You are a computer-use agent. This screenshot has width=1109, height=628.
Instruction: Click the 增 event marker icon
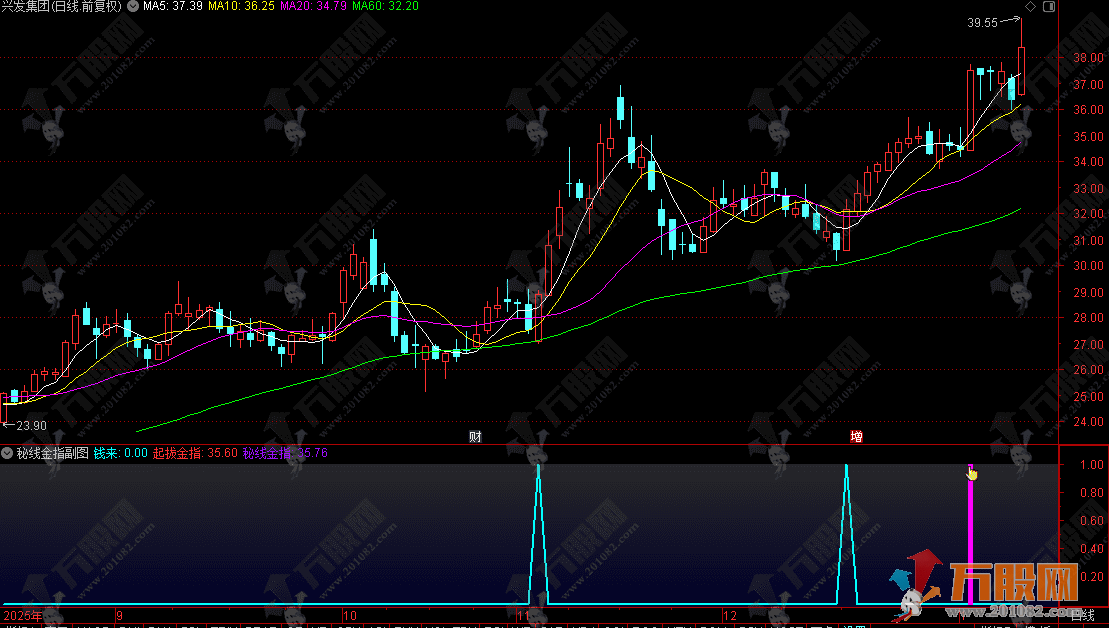click(x=856, y=437)
